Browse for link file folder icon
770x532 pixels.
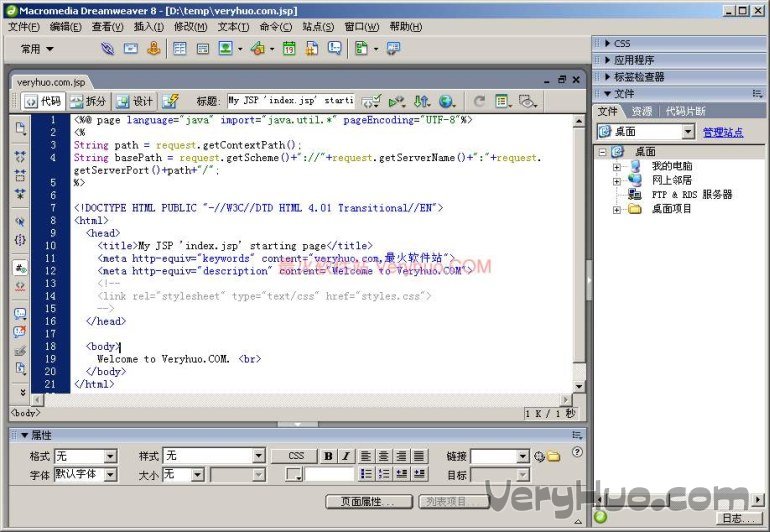pyautogui.click(x=553, y=456)
